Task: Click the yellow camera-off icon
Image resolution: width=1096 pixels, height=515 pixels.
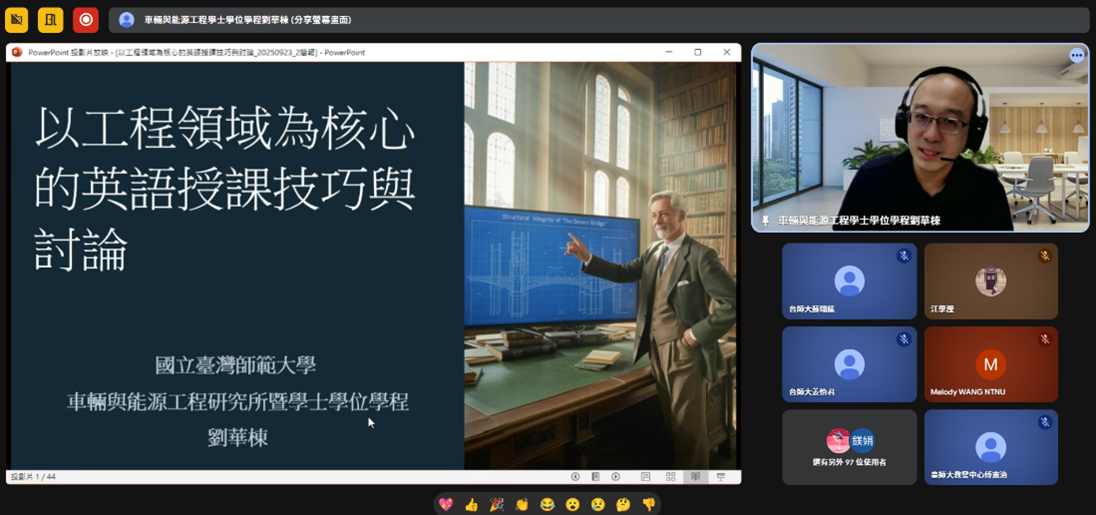Action: click(16, 19)
